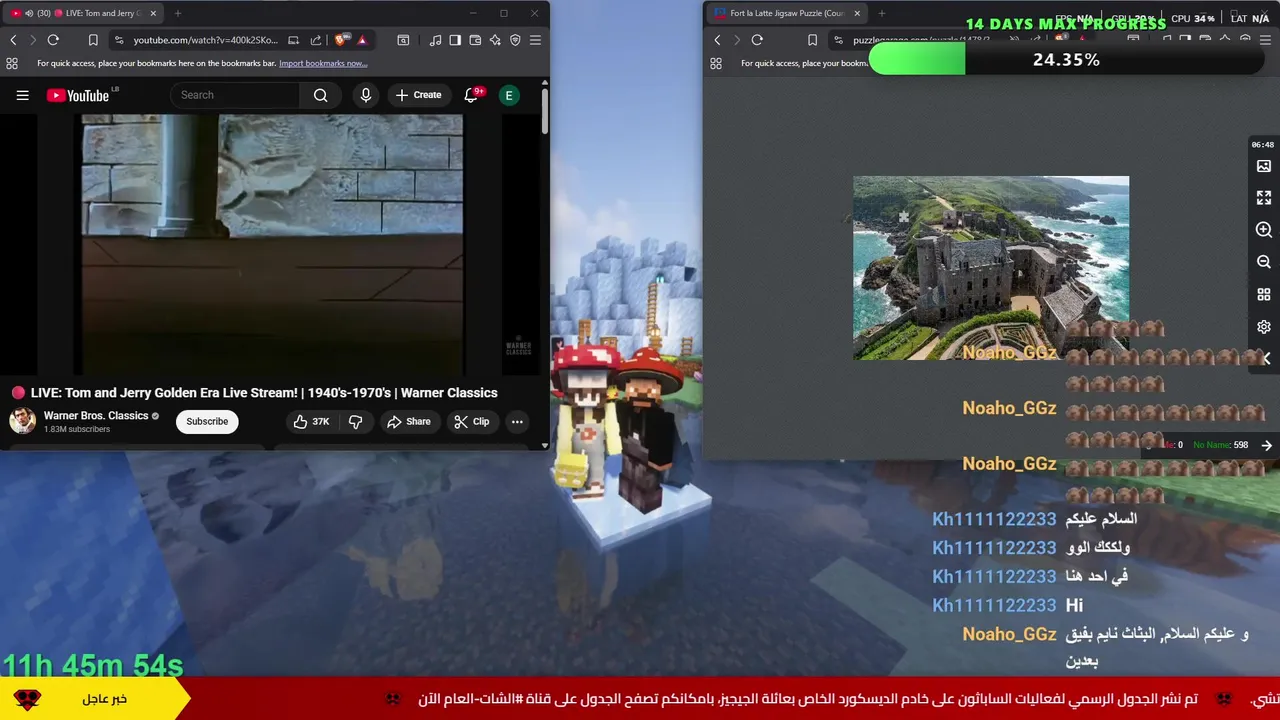Viewport: 1280px width, 720px height.
Task: Open apps grid on puzzle window bookmarks bar
Action: 716,63
